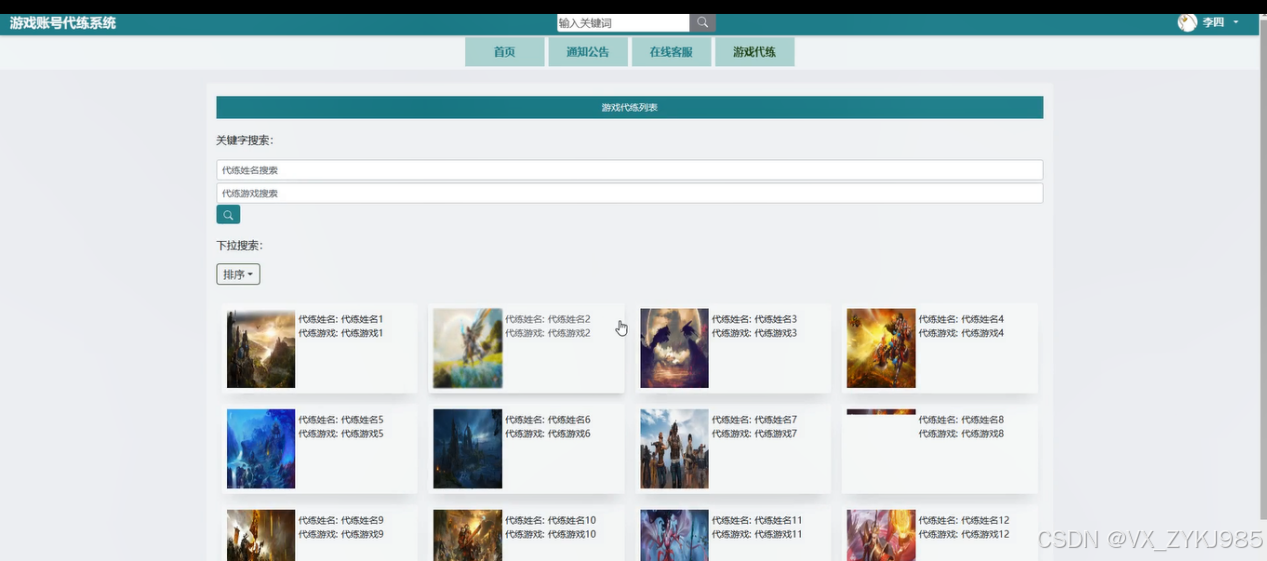Click the 输入关键词 search box in header
Screen dimensions: 1267x561
(623, 23)
